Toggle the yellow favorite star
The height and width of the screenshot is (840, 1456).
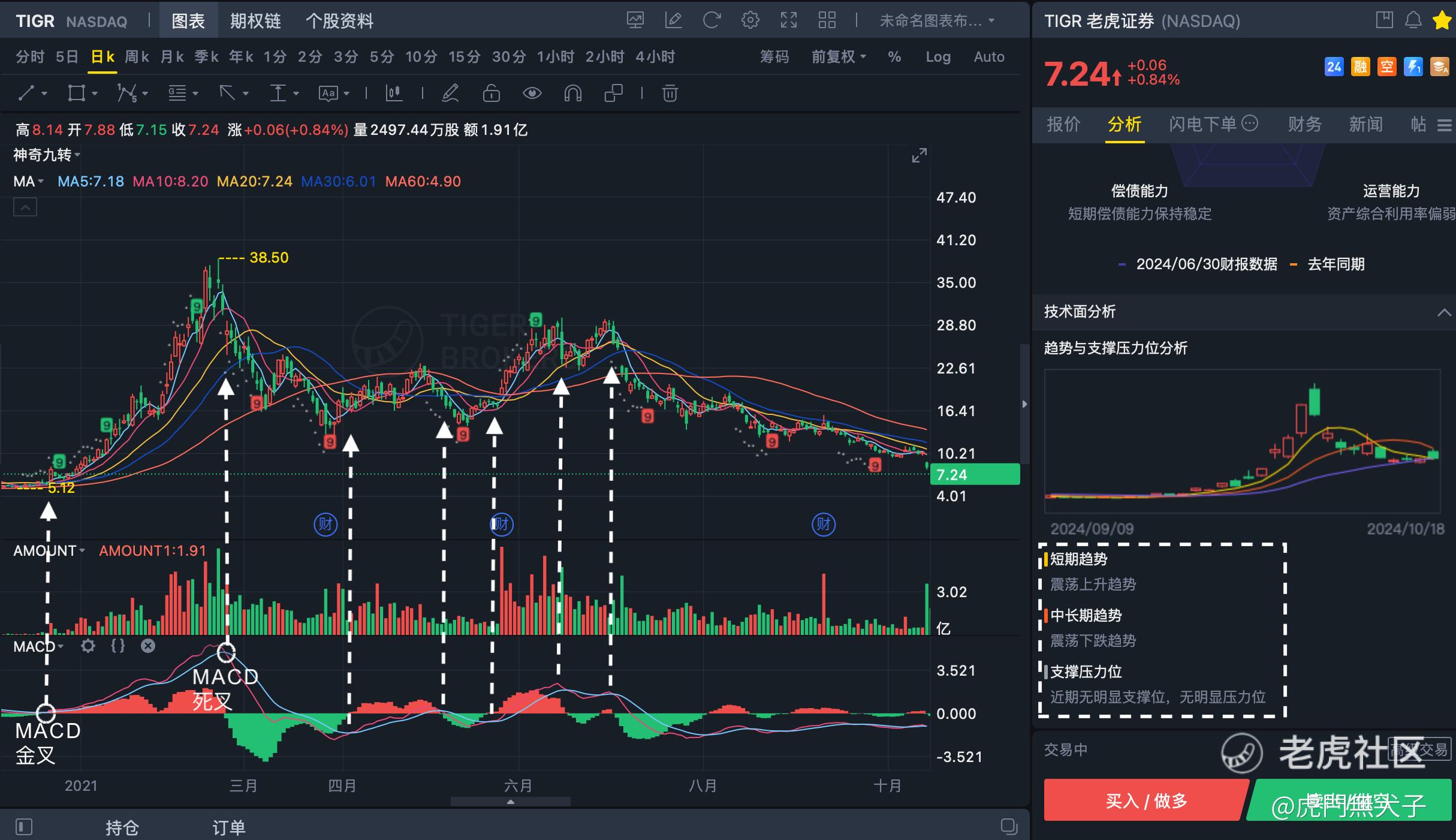coord(1442,20)
